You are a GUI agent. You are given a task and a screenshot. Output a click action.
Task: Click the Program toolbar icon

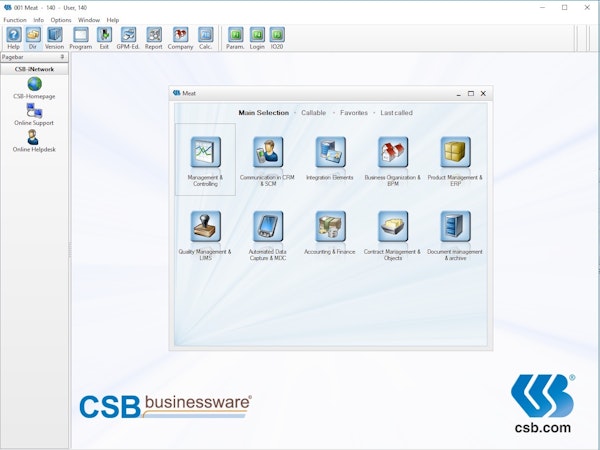point(81,38)
